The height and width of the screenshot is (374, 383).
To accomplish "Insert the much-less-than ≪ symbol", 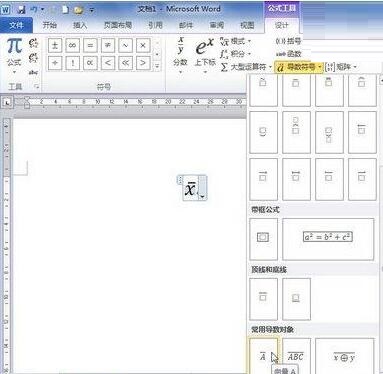I will point(125,63).
